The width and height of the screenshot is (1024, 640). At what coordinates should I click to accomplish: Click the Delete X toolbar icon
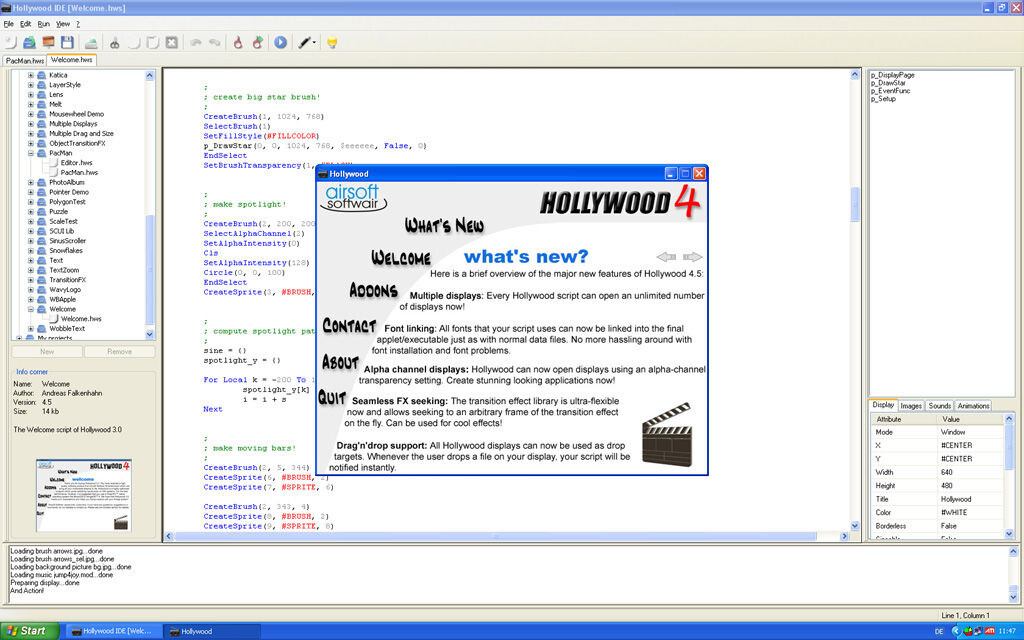click(172, 42)
